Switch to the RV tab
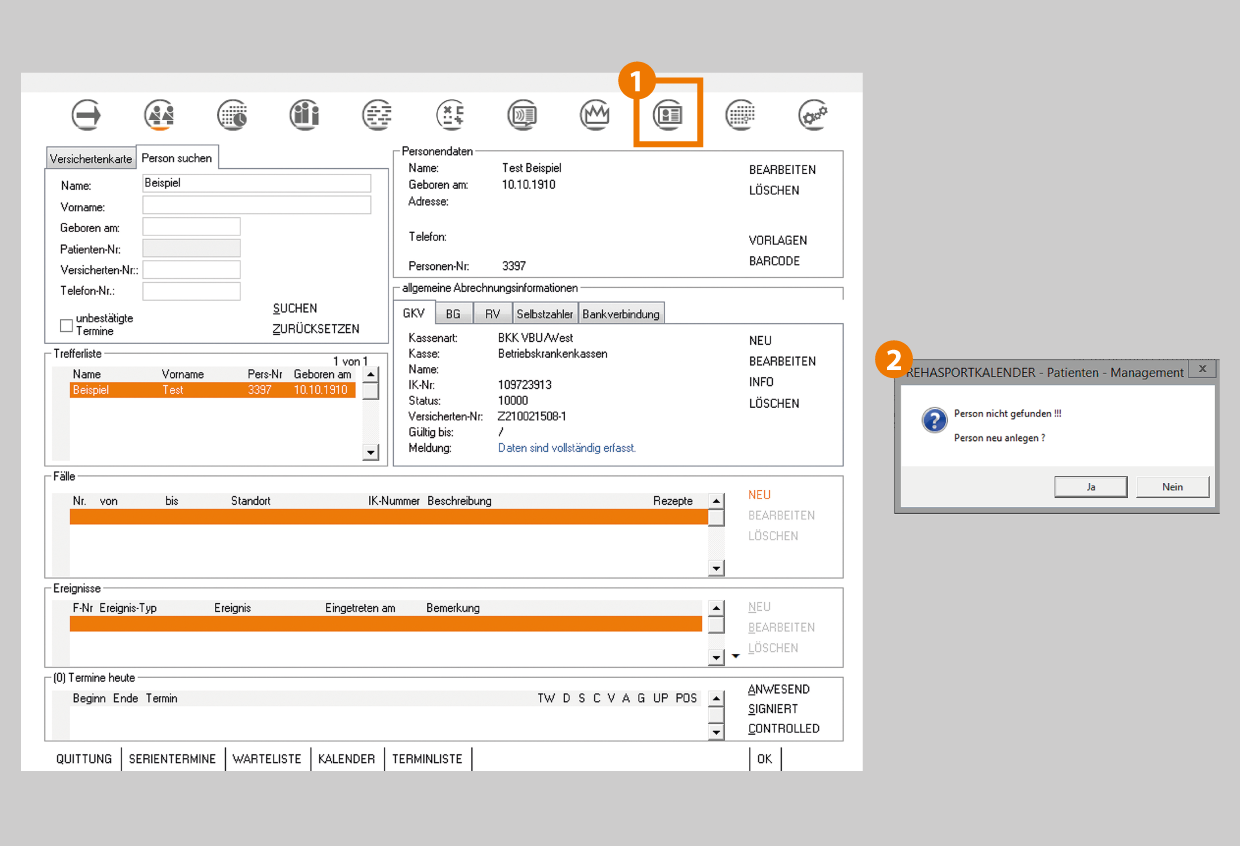This screenshot has height=846, width=1240. tap(493, 314)
